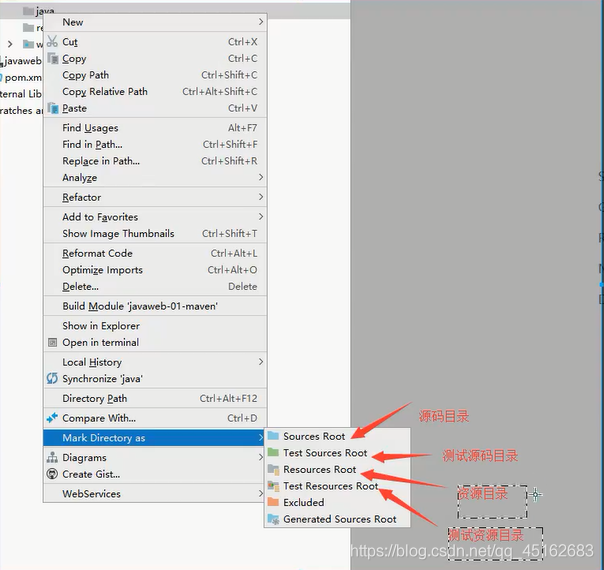Choose Copy Path from the context menu
Image resolution: width=604 pixels, height=570 pixels.
coord(155,75)
